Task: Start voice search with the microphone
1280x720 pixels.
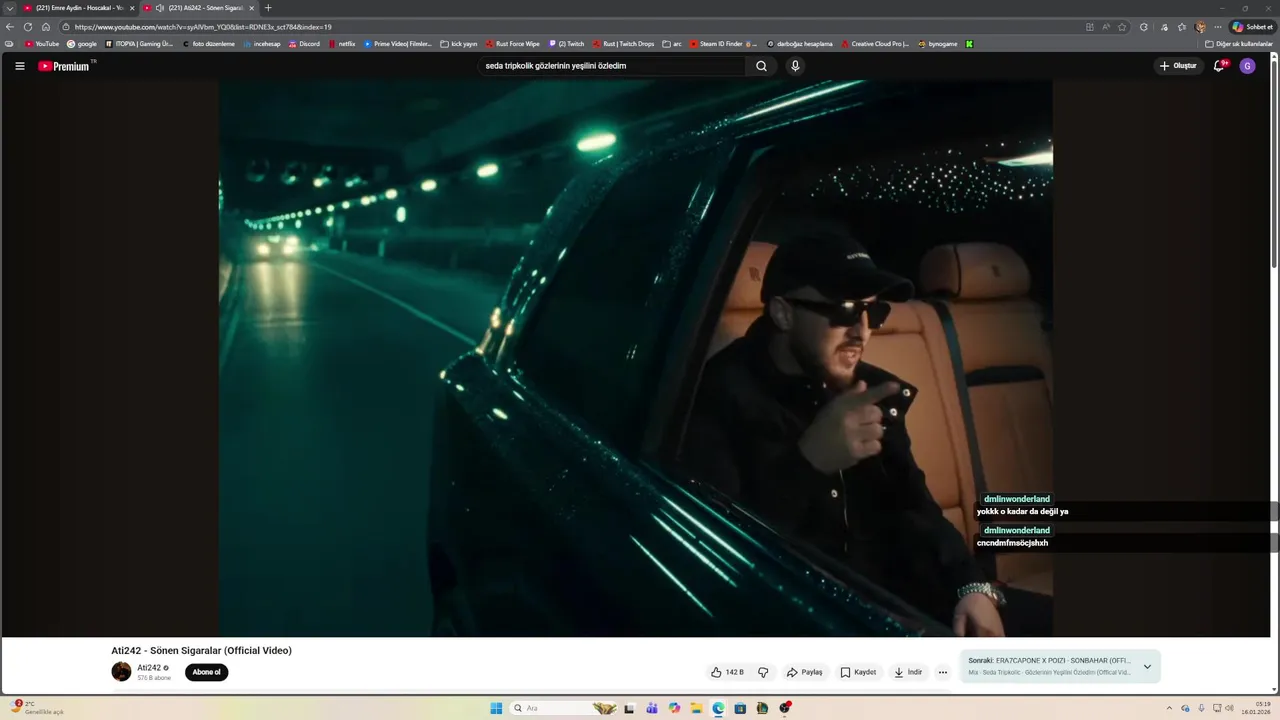Action: pyautogui.click(x=795, y=66)
